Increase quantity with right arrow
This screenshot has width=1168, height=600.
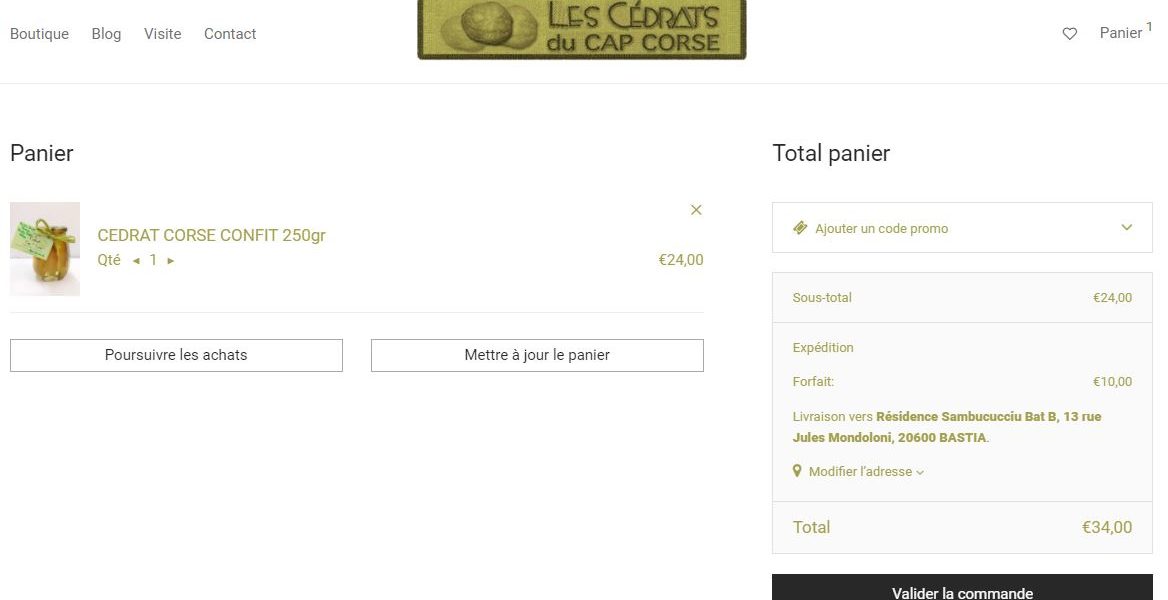tap(171, 261)
